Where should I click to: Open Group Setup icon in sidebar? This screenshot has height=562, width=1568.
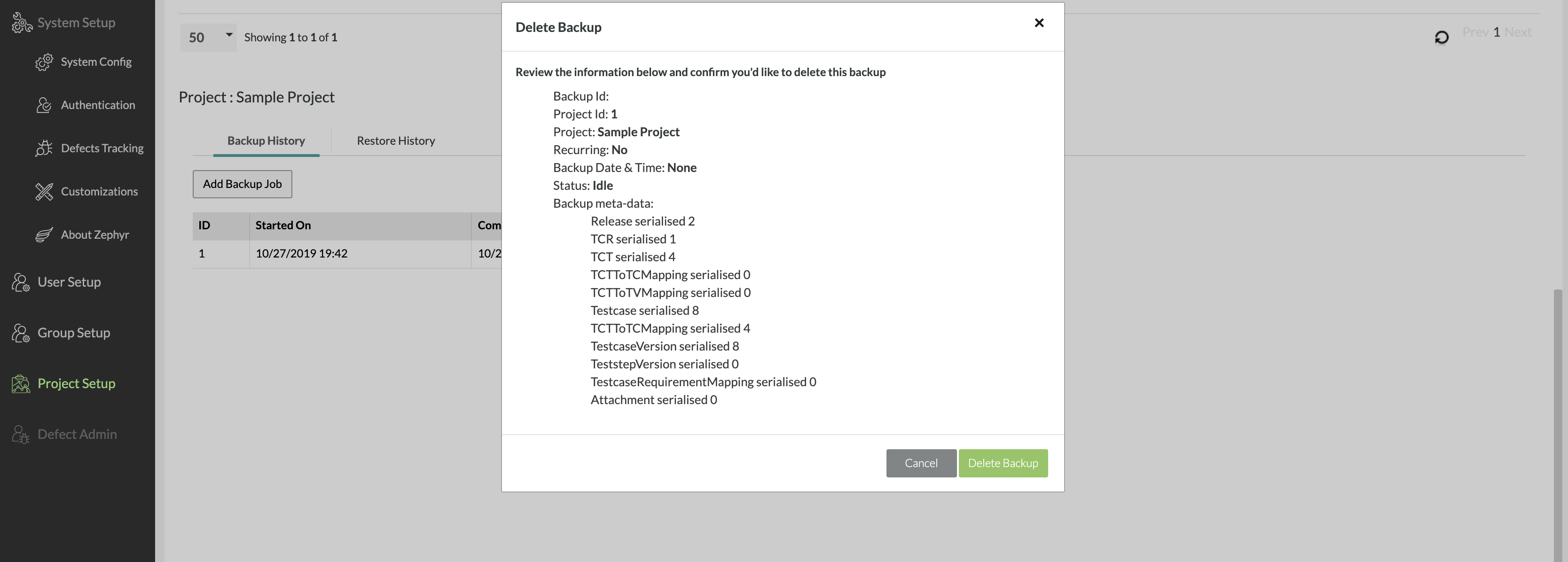tap(21, 333)
